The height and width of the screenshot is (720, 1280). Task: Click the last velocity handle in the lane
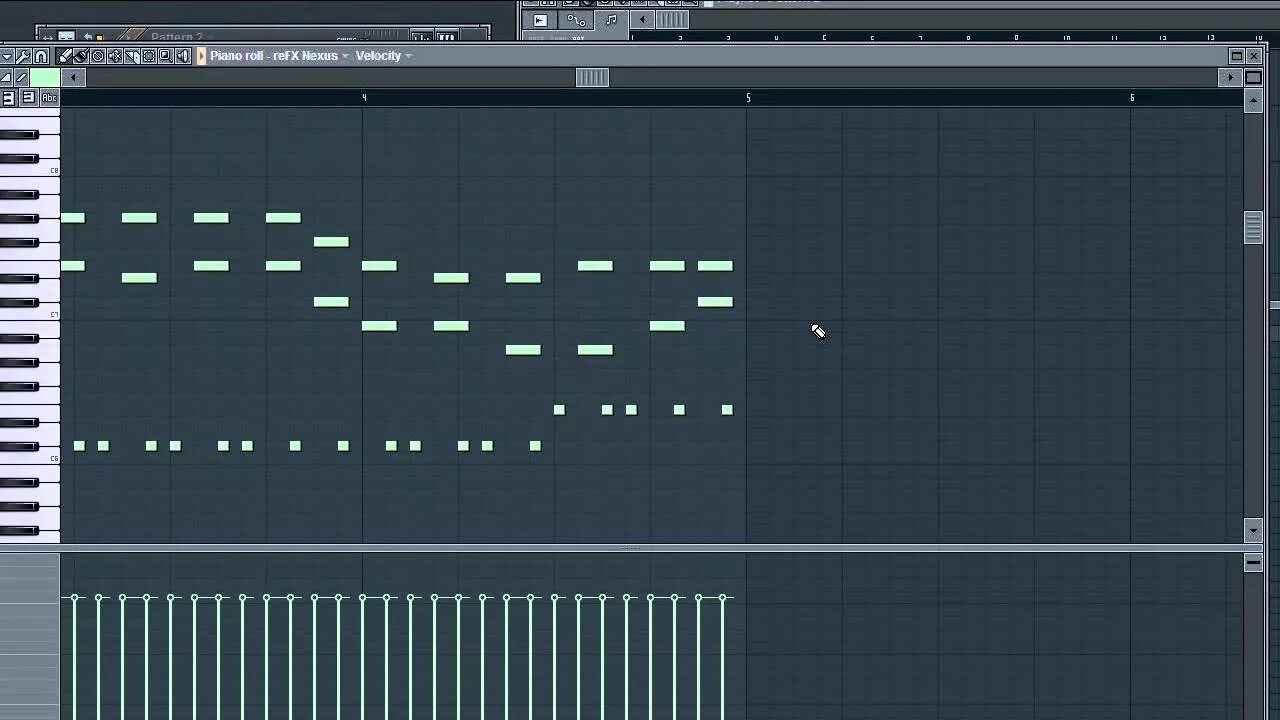(723, 598)
